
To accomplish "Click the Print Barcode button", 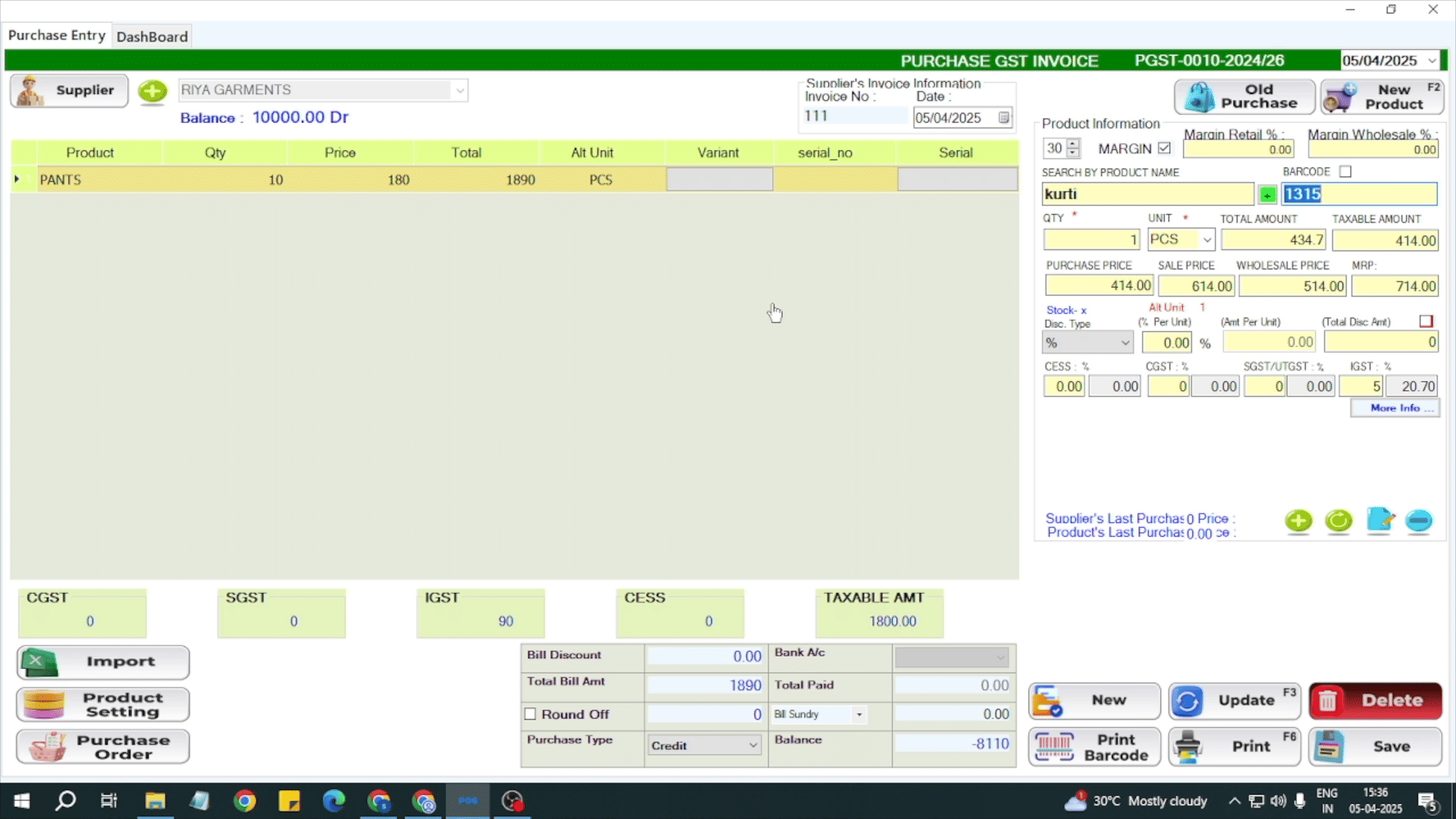I will coord(1094,747).
